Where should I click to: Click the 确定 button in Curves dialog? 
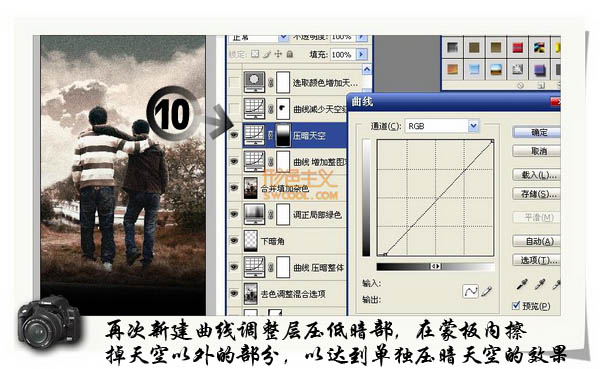click(536, 132)
